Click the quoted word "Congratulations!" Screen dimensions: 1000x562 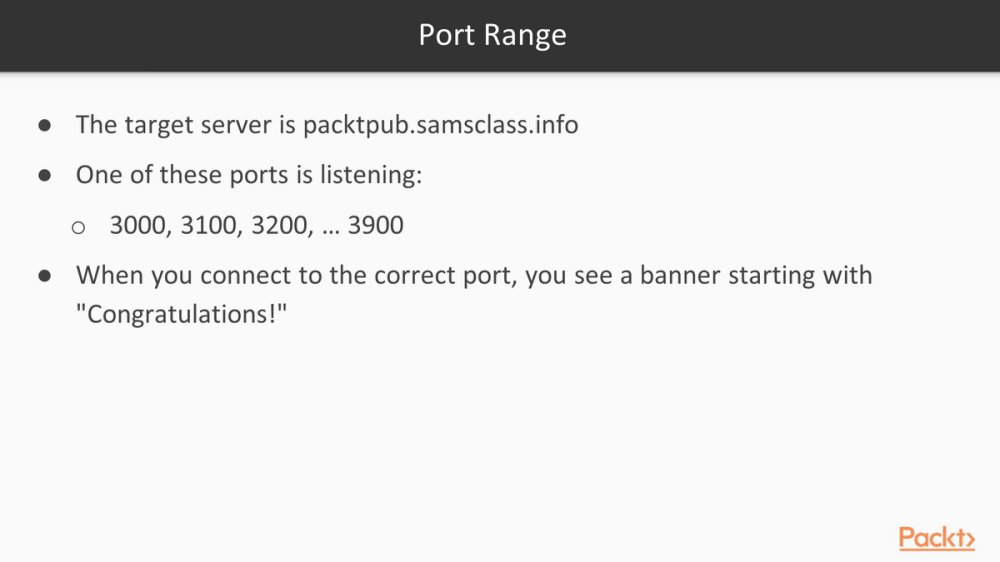click(x=181, y=314)
